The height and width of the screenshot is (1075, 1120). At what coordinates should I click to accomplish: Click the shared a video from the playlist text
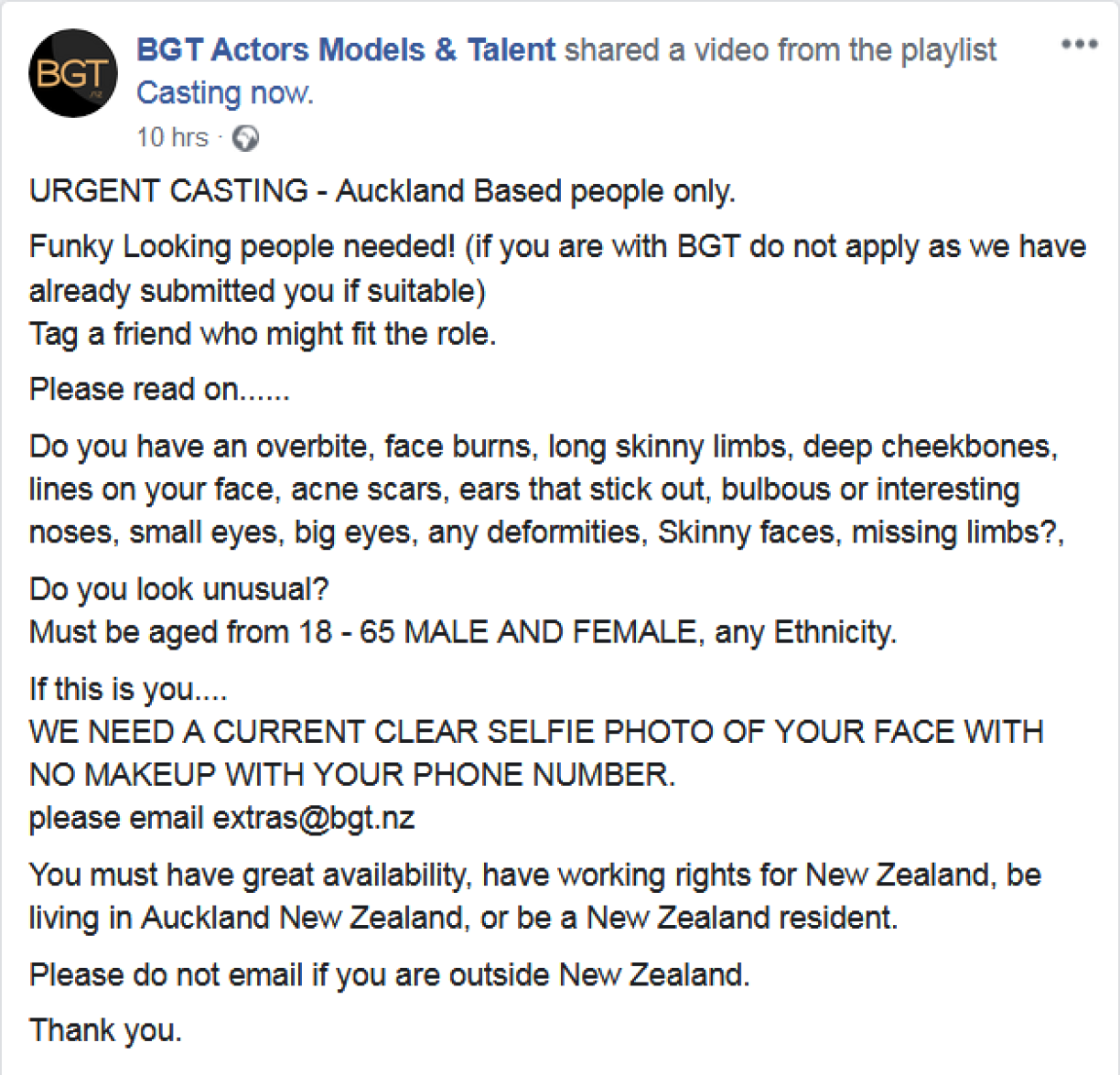click(x=781, y=49)
